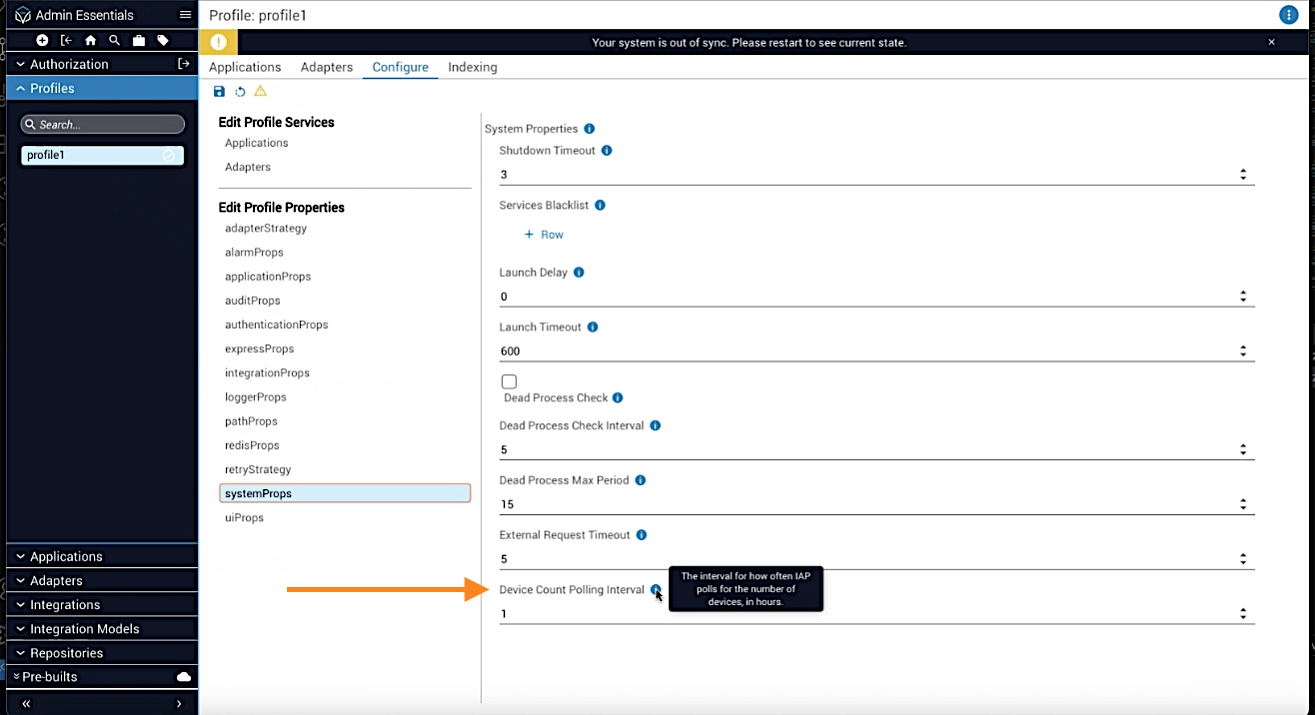Save the profile with the floppy disk icon

[x=219, y=92]
